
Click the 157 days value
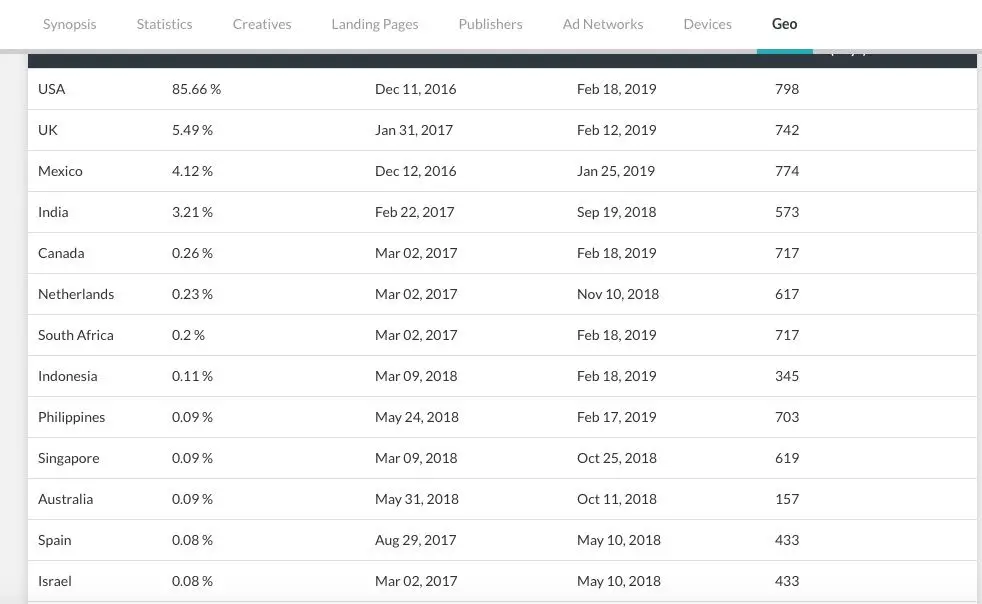[x=787, y=499]
